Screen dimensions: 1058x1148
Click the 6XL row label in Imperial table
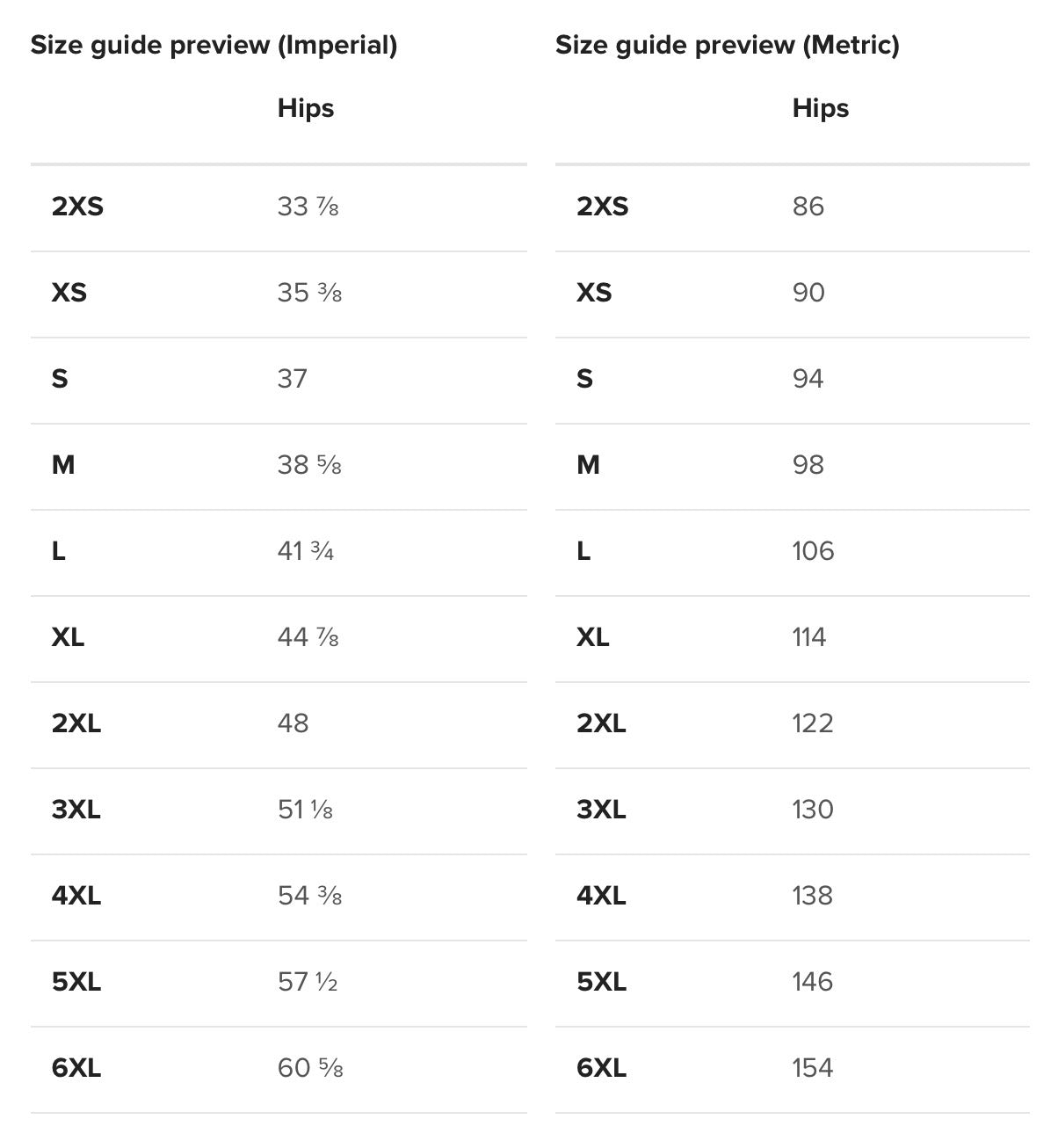[x=76, y=1068]
